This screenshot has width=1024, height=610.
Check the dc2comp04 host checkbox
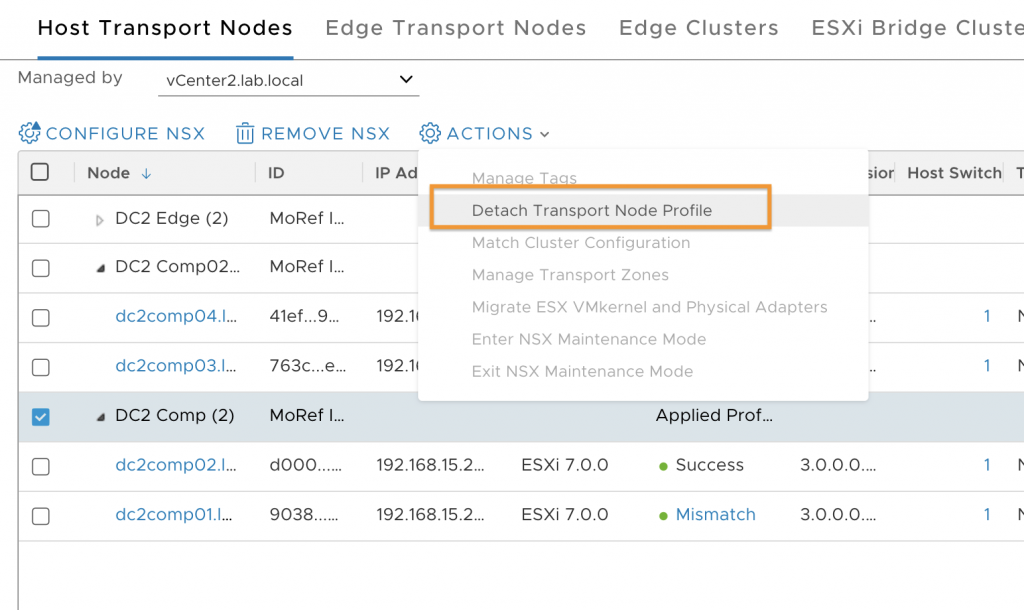(40, 317)
